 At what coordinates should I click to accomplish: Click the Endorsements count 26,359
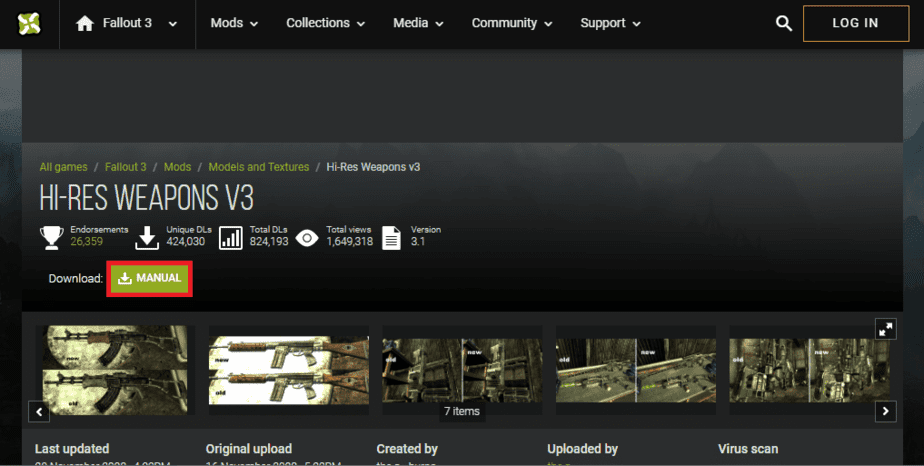pos(87,242)
